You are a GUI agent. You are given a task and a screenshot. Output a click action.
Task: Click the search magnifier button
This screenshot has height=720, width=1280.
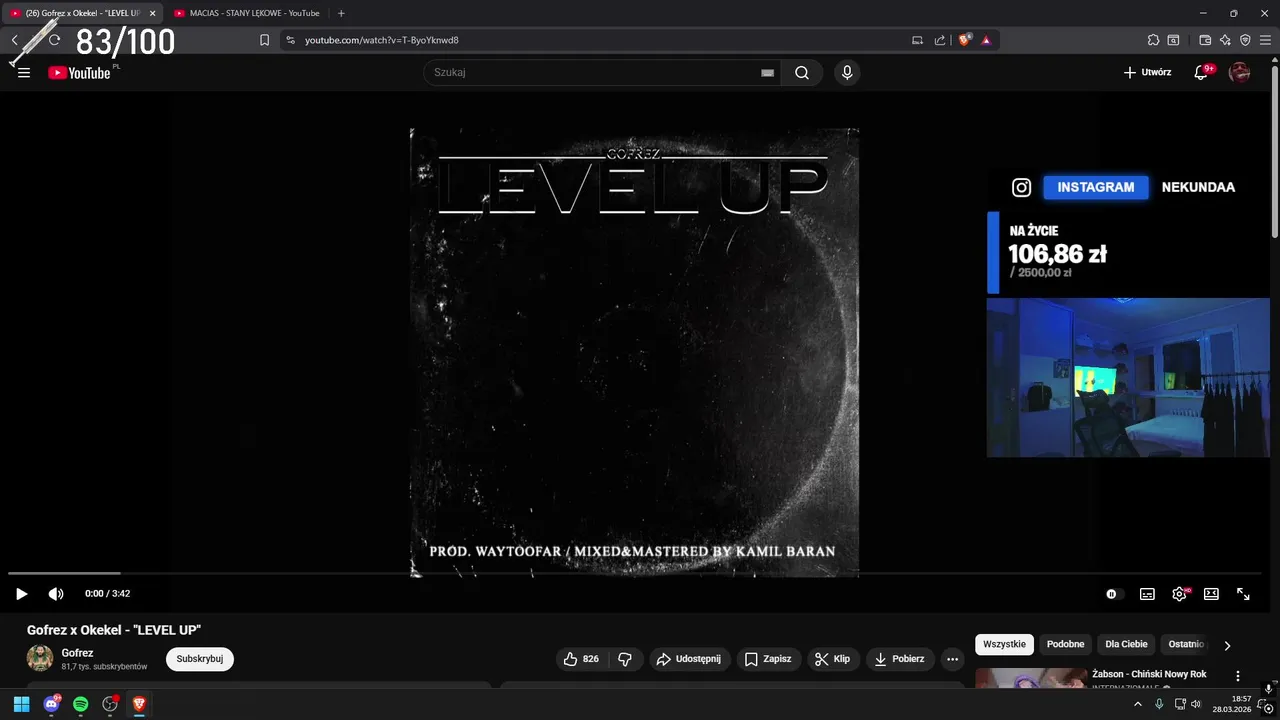click(802, 72)
